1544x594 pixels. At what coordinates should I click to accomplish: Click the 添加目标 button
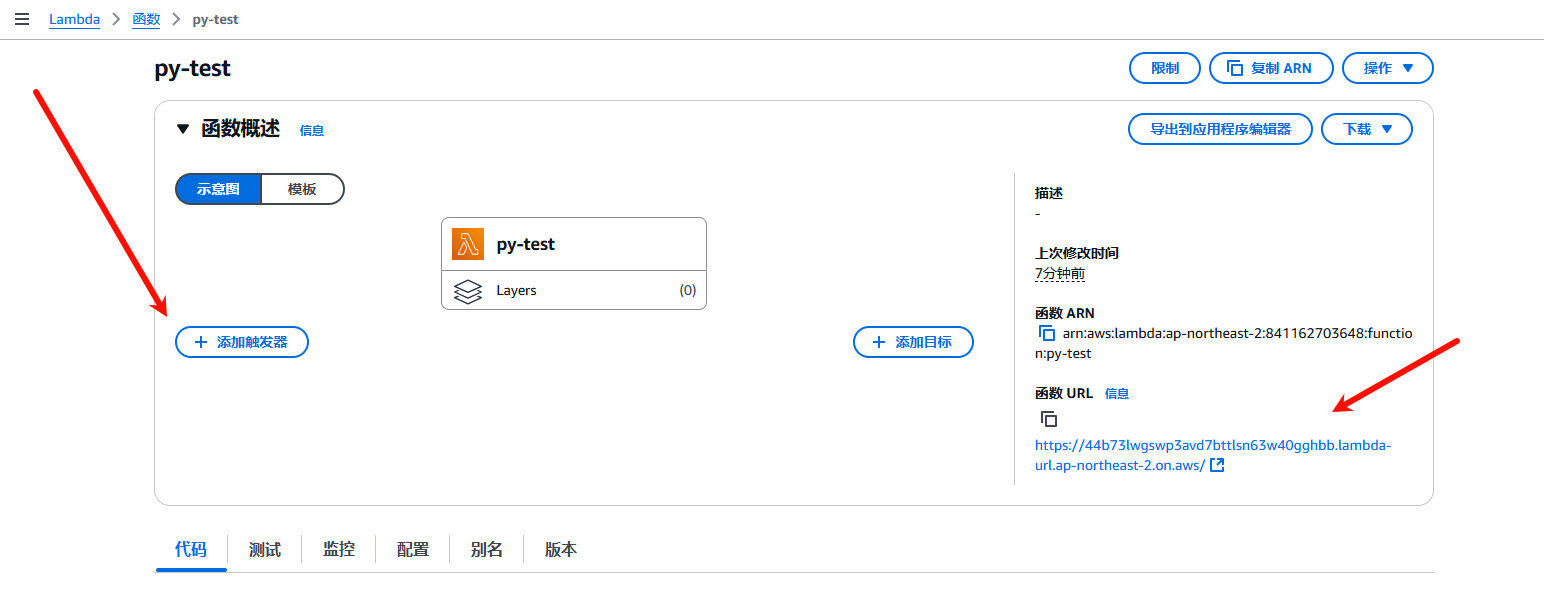pyautogui.click(x=913, y=342)
